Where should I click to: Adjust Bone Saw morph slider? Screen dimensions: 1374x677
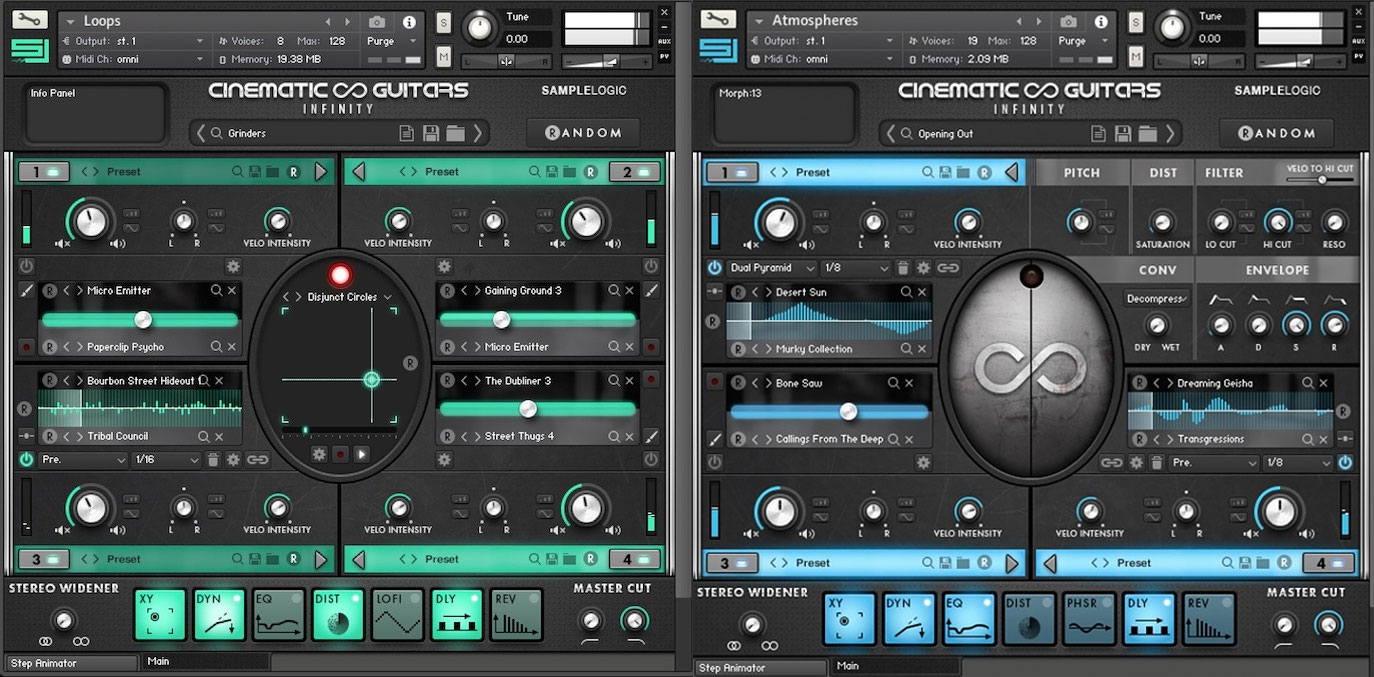tap(830, 412)
